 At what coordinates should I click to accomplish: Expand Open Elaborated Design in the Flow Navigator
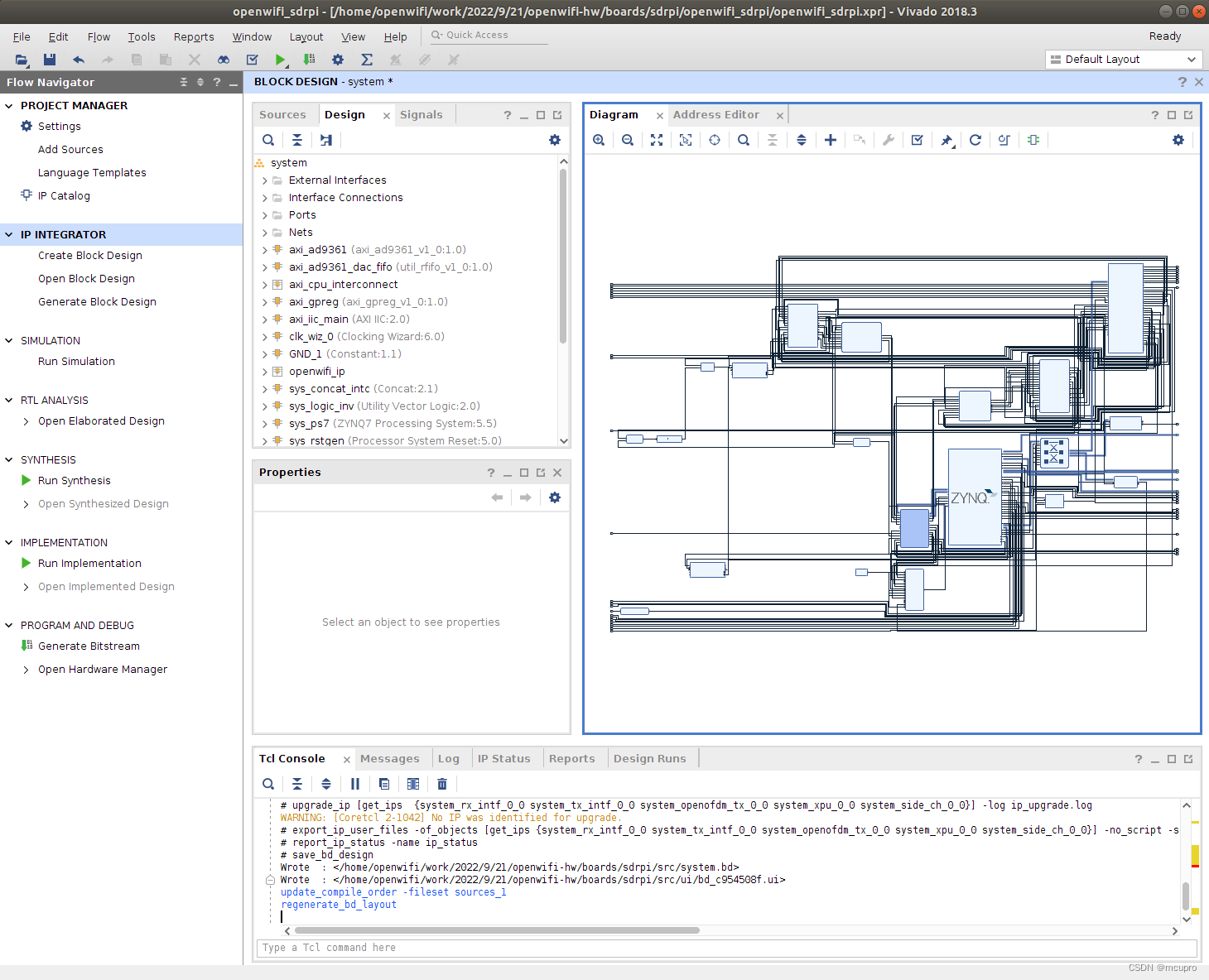[26, 421]
